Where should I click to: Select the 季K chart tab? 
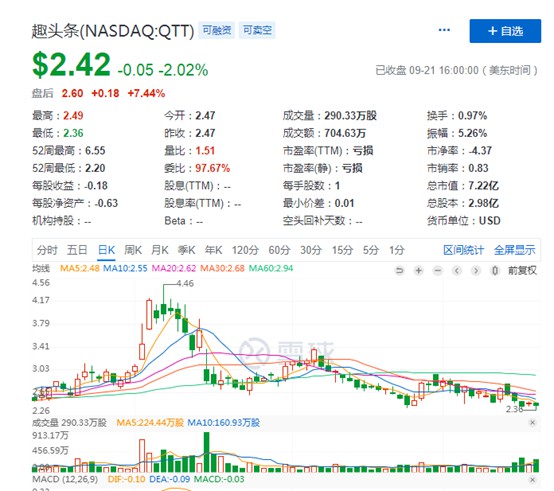pyautogui.click(x=187, y=250)
